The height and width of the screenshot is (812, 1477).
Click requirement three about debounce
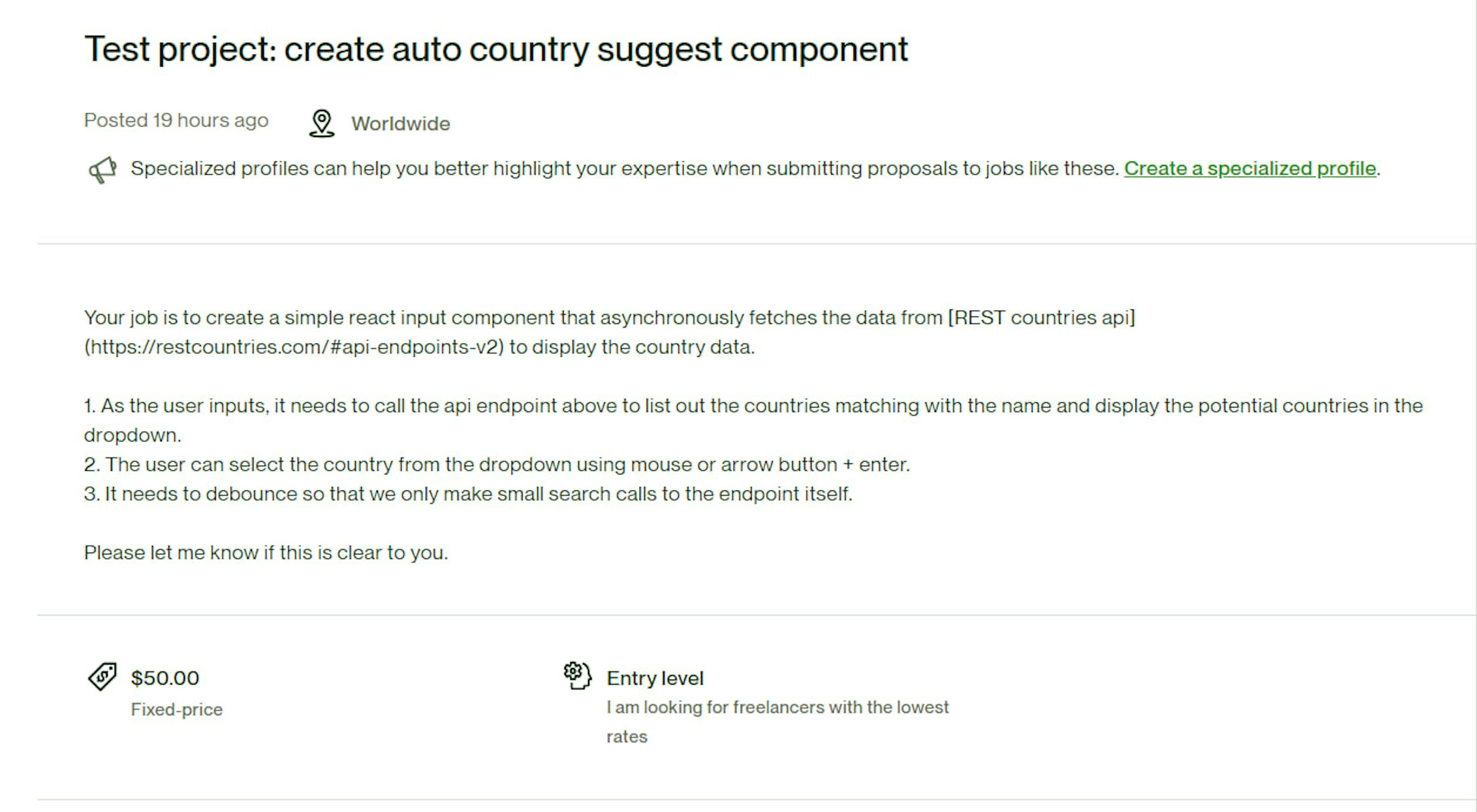tap(468, 494)
